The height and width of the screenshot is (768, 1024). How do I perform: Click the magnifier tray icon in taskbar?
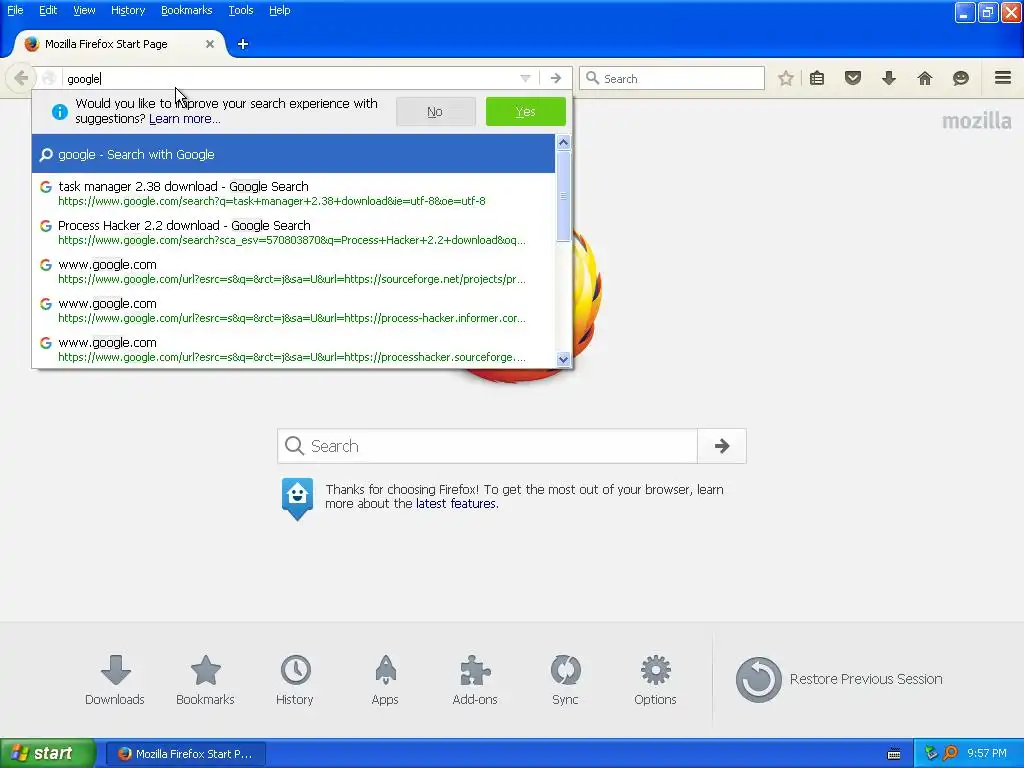(950, 754)
